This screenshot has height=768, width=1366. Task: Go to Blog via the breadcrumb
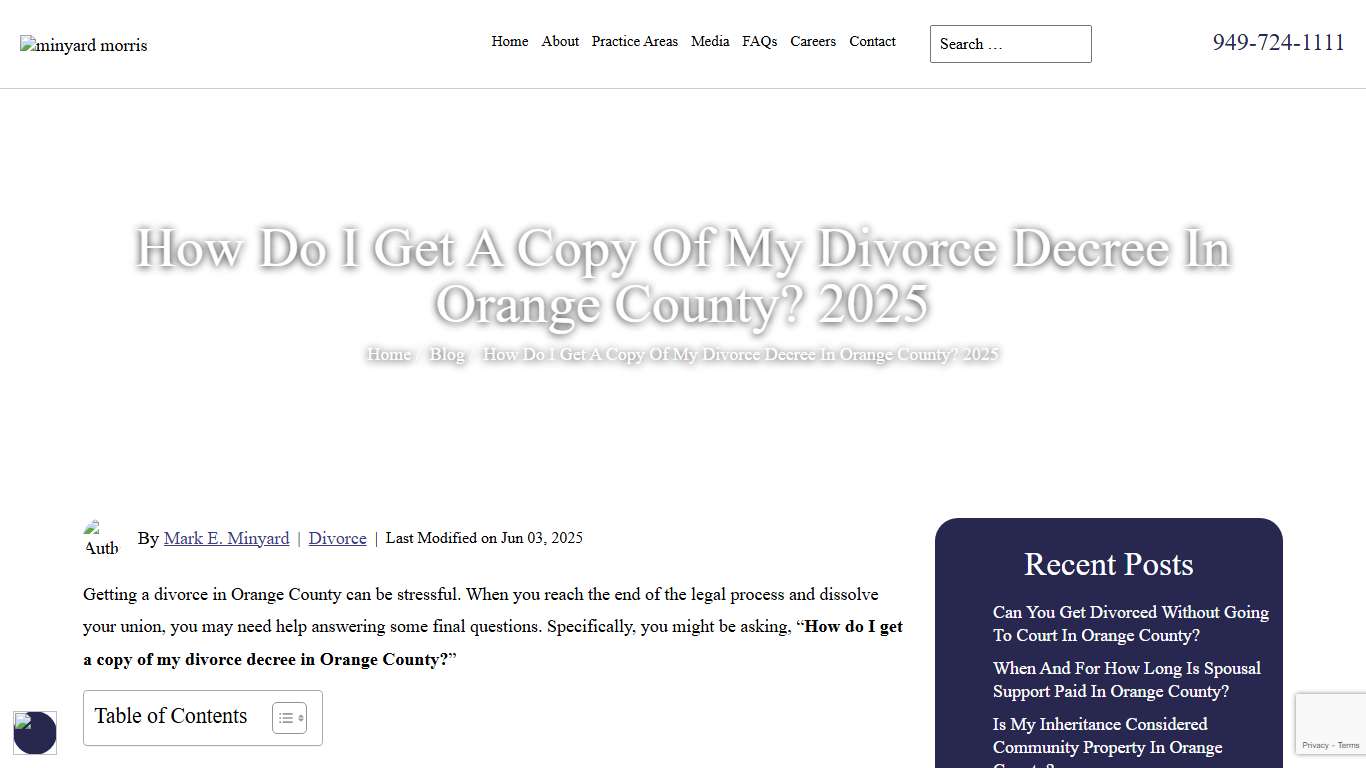click(447, 354)
